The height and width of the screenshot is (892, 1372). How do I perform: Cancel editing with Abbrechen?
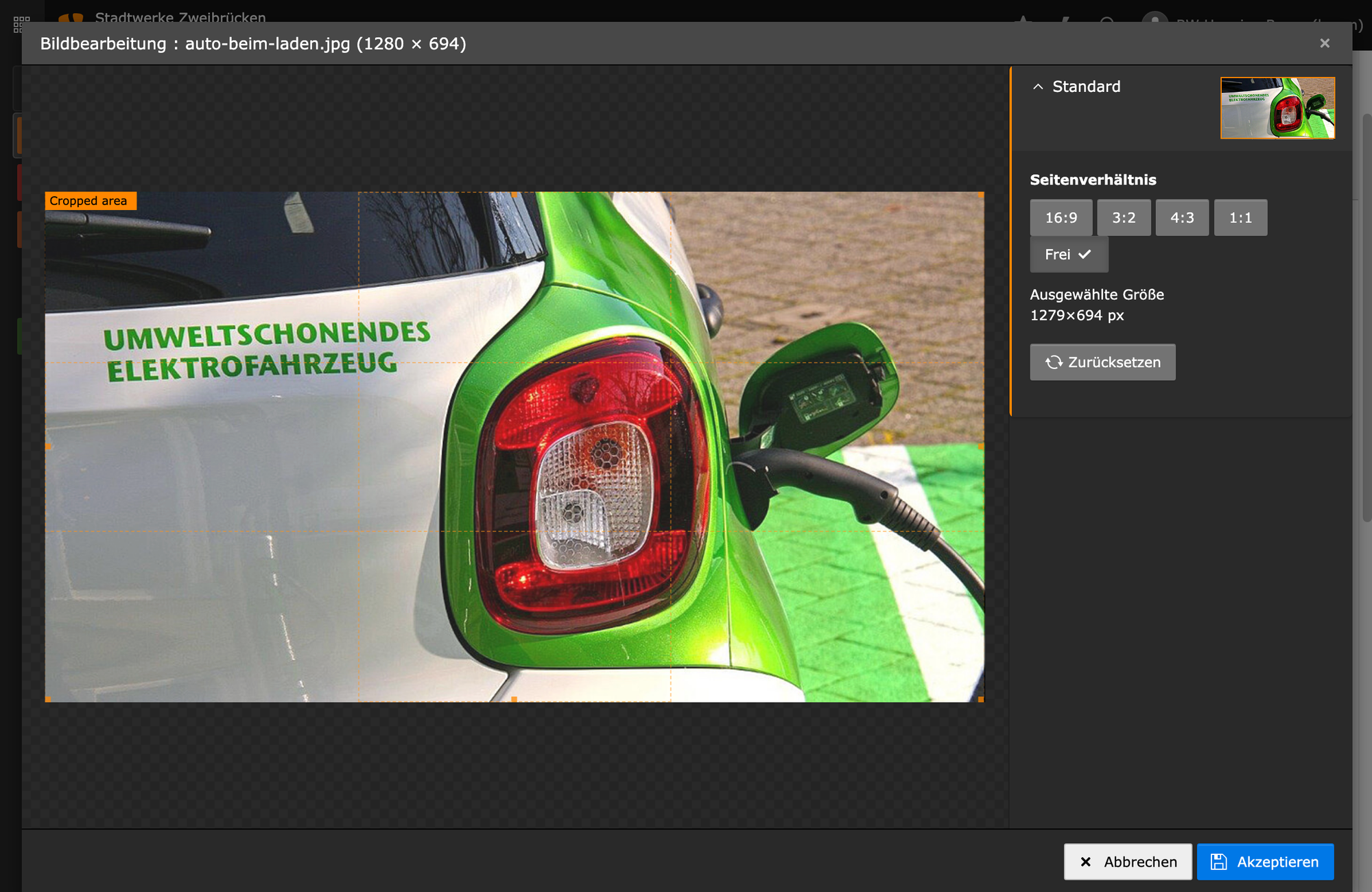(1128, 862)
